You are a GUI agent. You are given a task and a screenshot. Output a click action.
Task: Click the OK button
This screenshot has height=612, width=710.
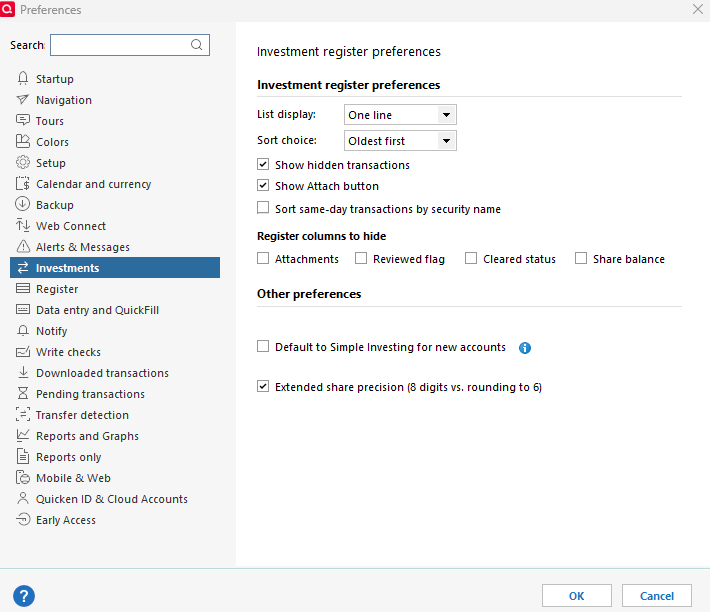[x=576, y=596]
